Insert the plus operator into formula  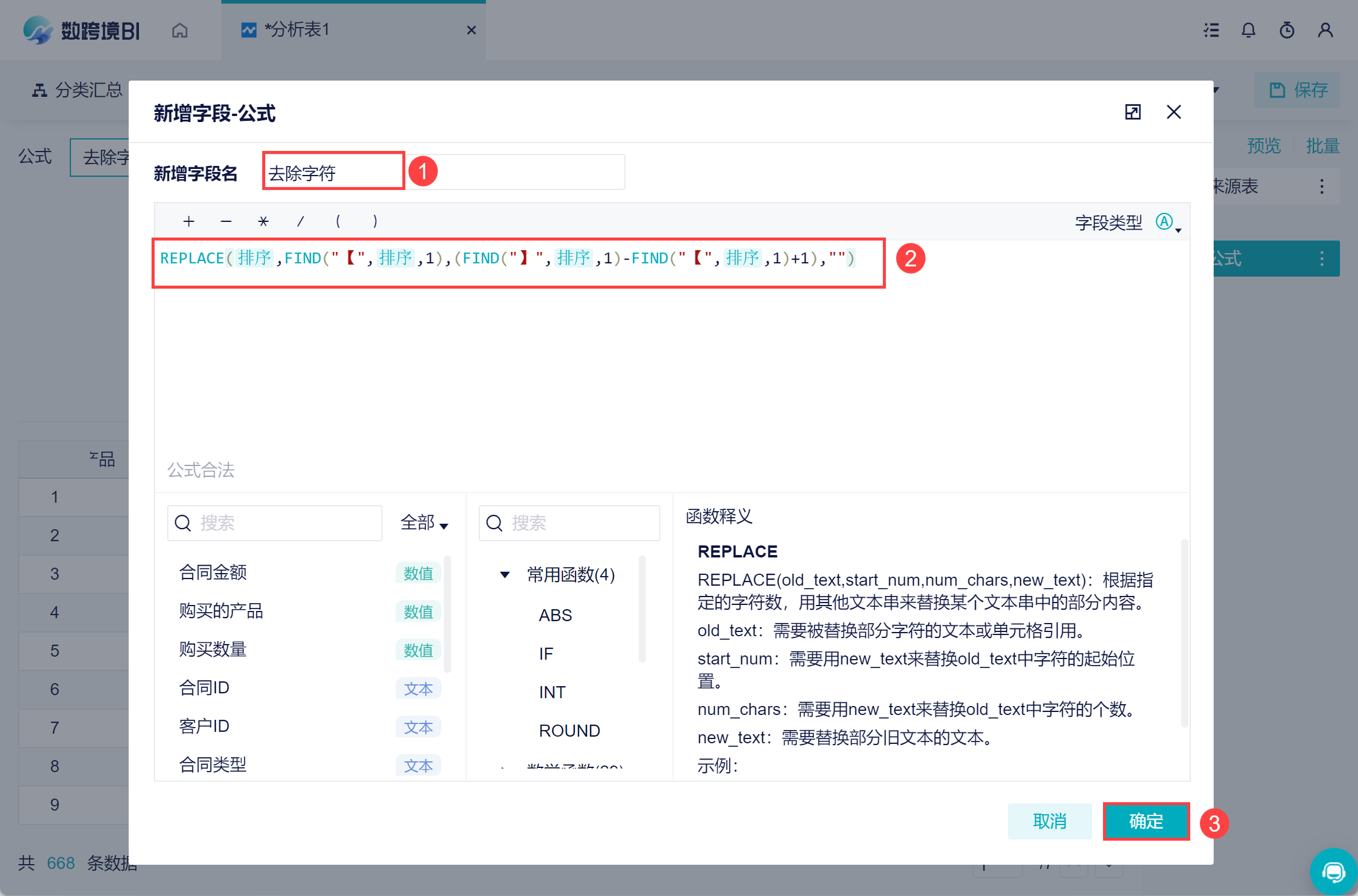[x=188, y=221]
